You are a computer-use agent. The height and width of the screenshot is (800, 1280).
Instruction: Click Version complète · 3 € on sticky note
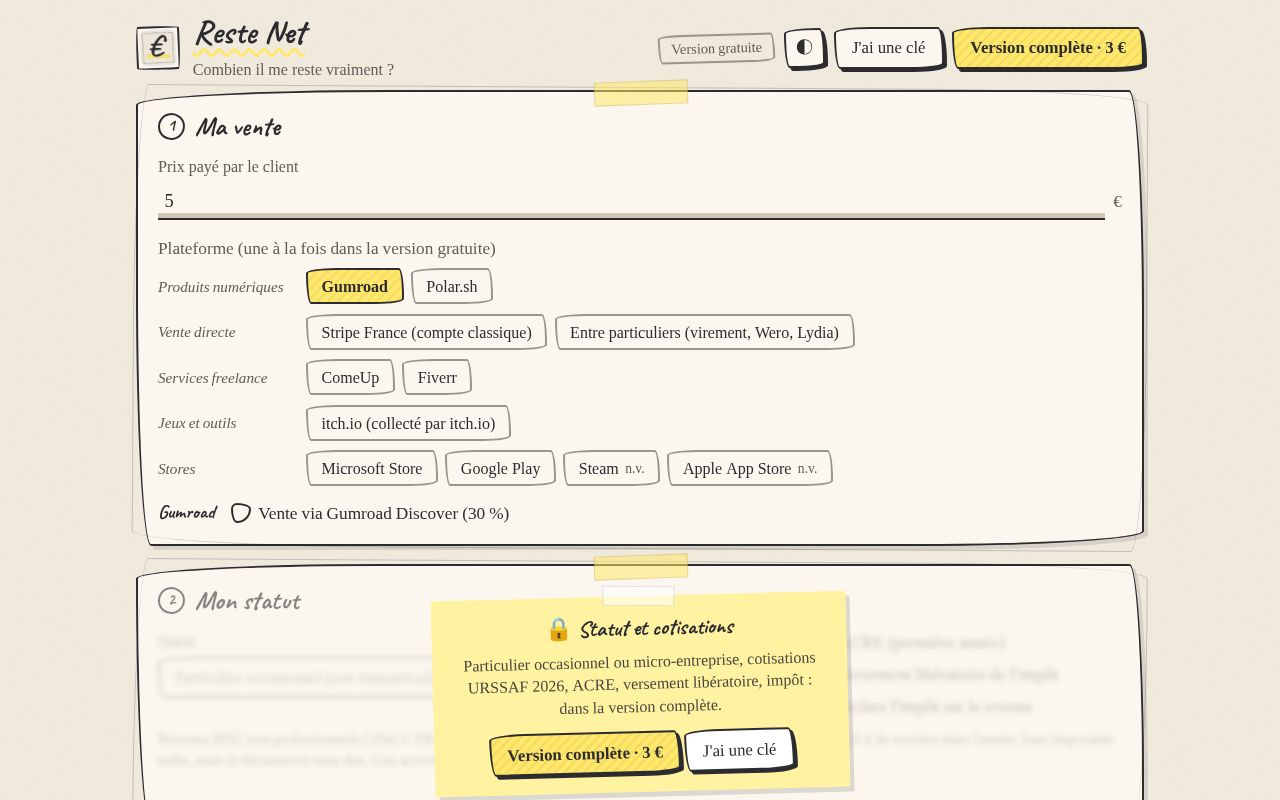tap(585, 753)
